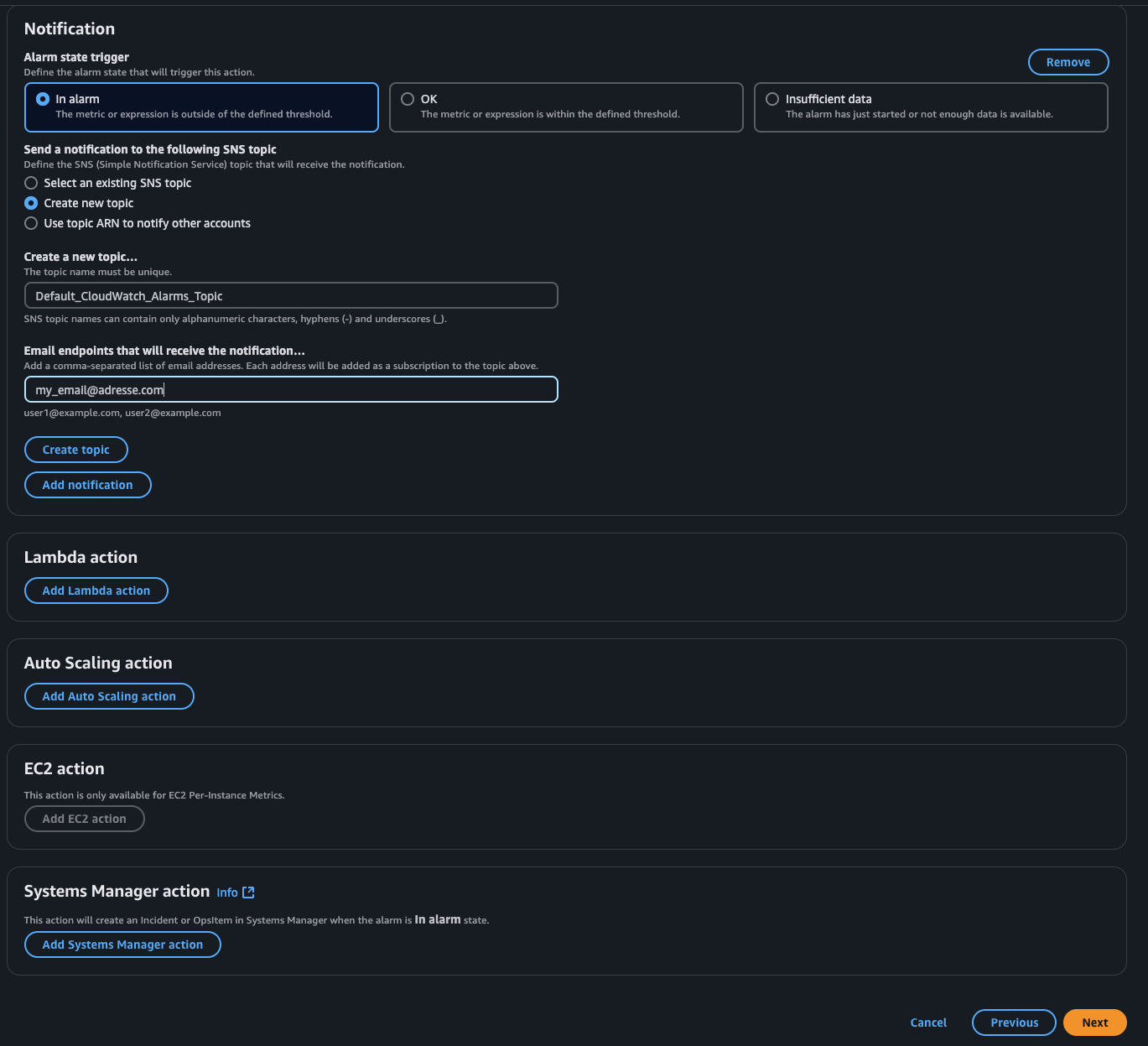
Task: Focus the email endpoints input field
Action: pos(291,389)
